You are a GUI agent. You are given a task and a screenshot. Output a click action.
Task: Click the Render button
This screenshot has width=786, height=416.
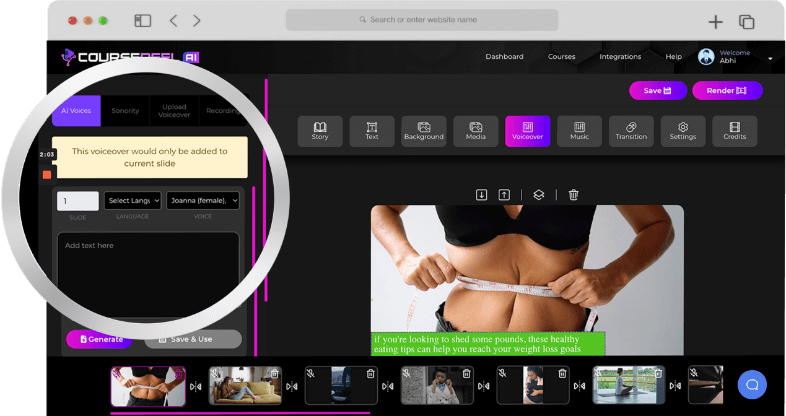point(727,91)
